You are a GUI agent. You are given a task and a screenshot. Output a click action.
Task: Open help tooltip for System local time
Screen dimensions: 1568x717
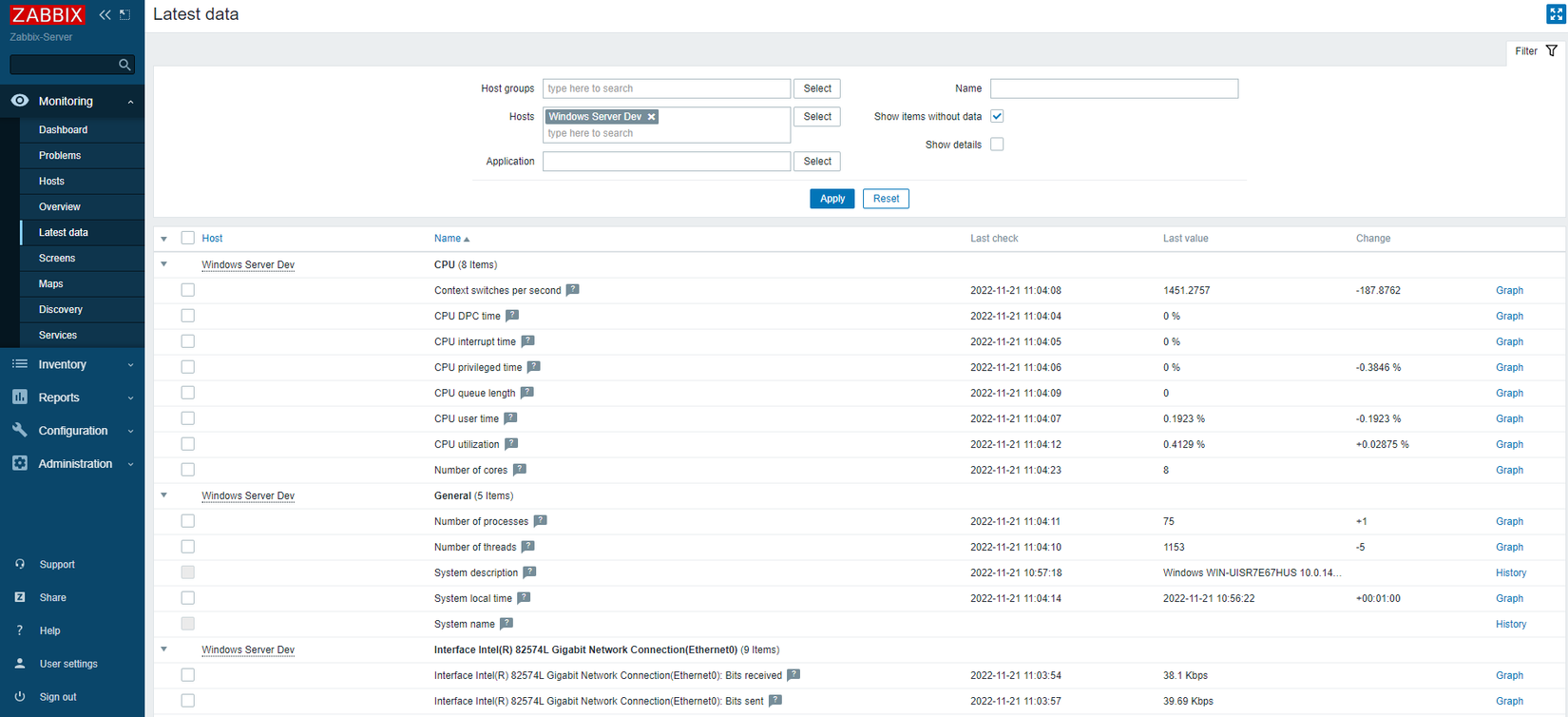[x=524, y=598]
